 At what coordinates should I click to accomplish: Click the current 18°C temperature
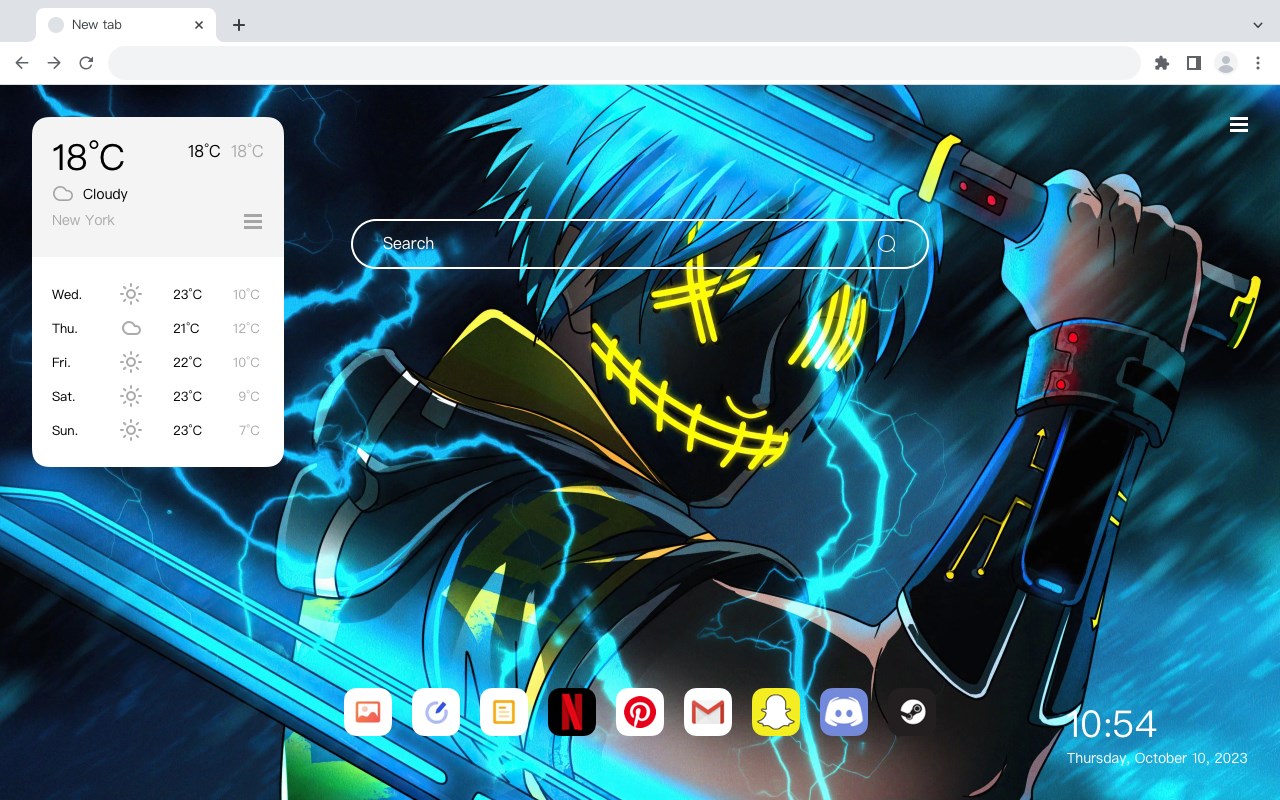[x=88, y=157]
